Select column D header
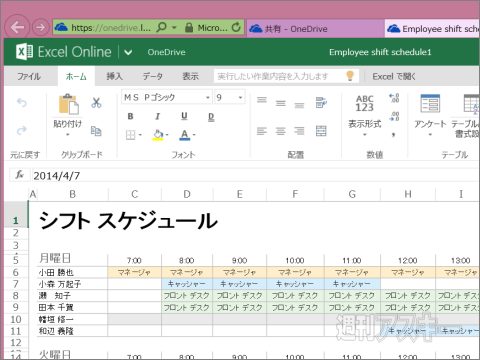The width and height of the screenshot is (480, 360). coord(187,194)
